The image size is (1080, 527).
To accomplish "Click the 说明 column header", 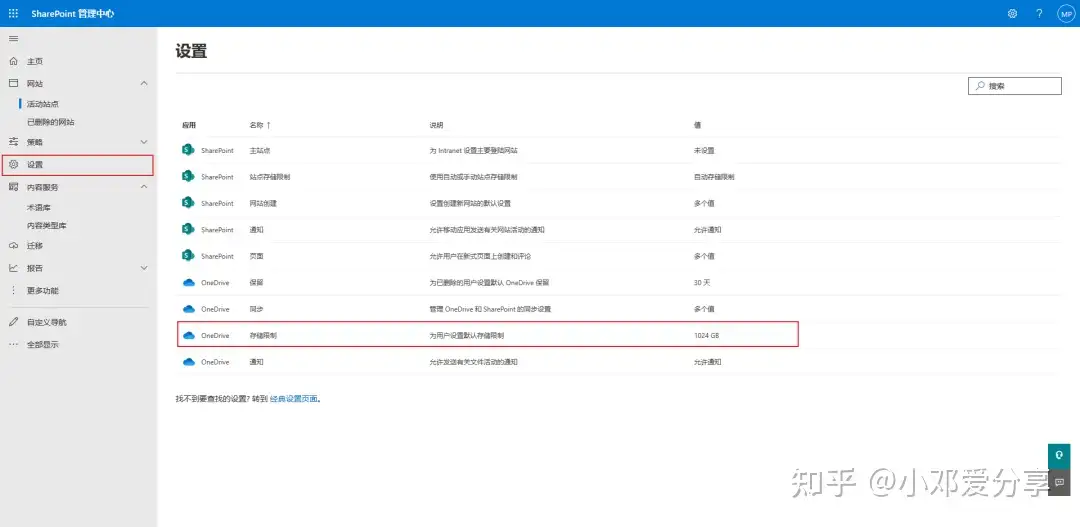I will point(436,125).
